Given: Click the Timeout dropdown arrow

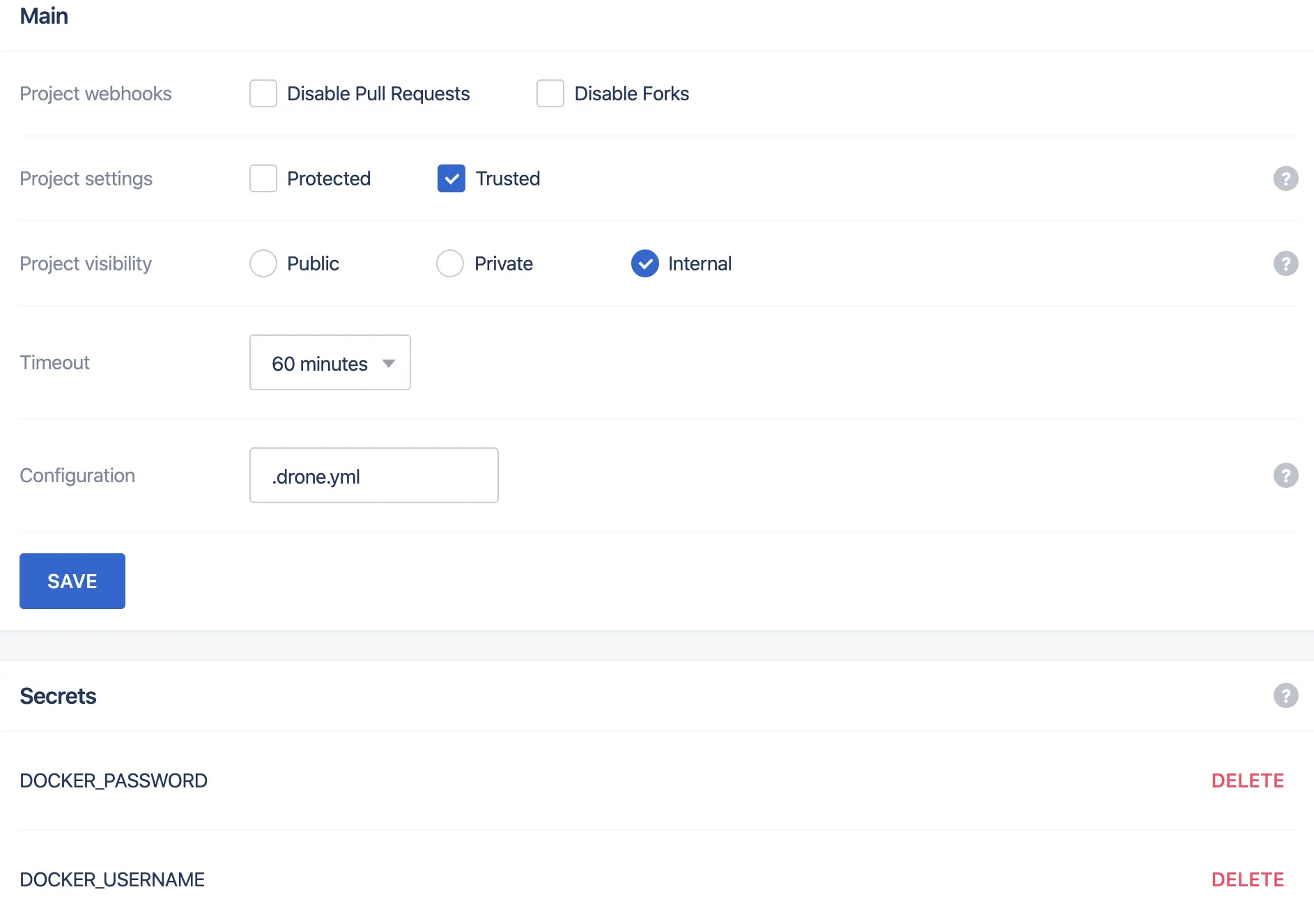Looking at the screenshot, I should [389, 363].
